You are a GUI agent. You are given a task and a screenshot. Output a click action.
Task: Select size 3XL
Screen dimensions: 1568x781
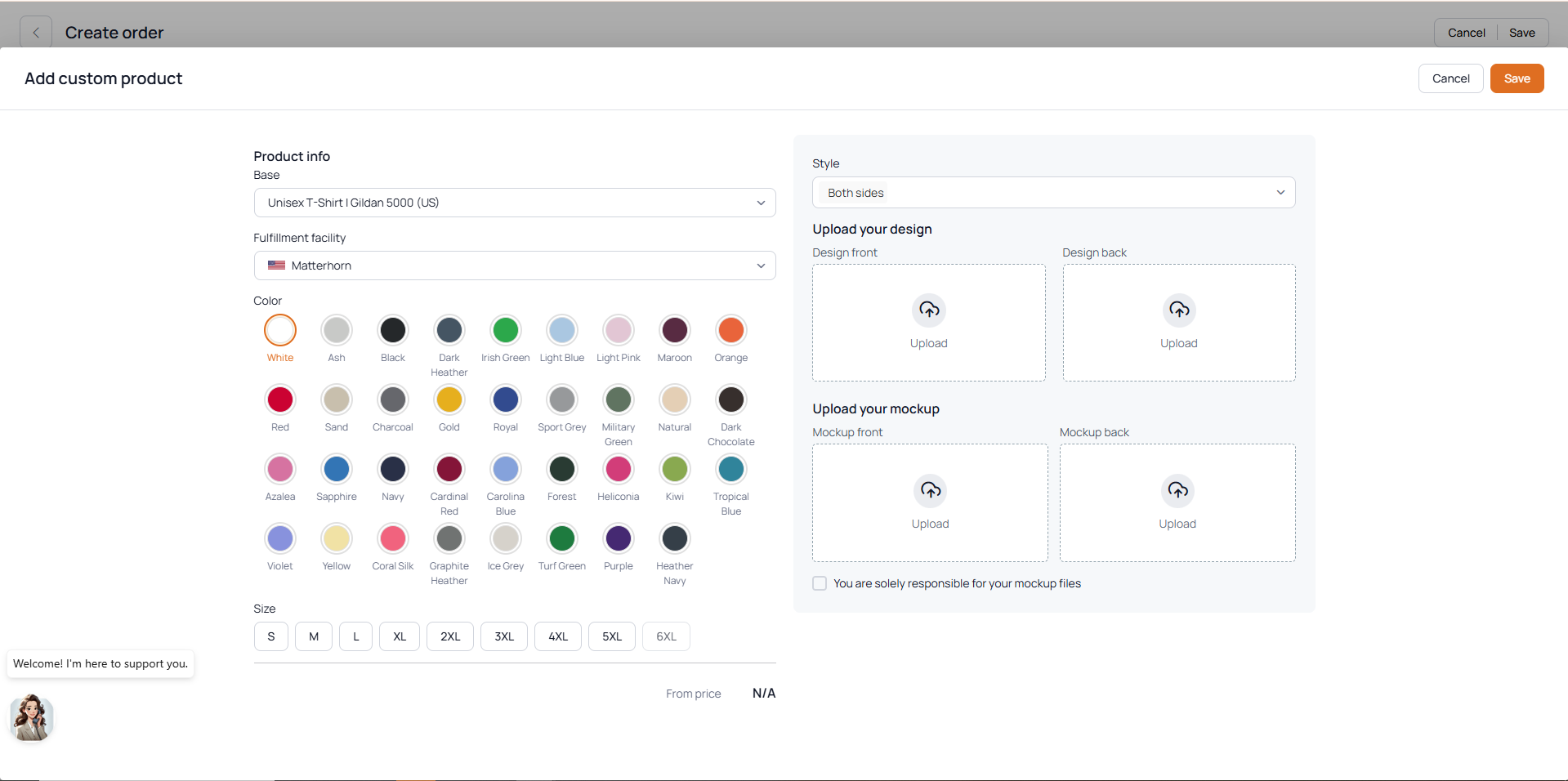504,636
